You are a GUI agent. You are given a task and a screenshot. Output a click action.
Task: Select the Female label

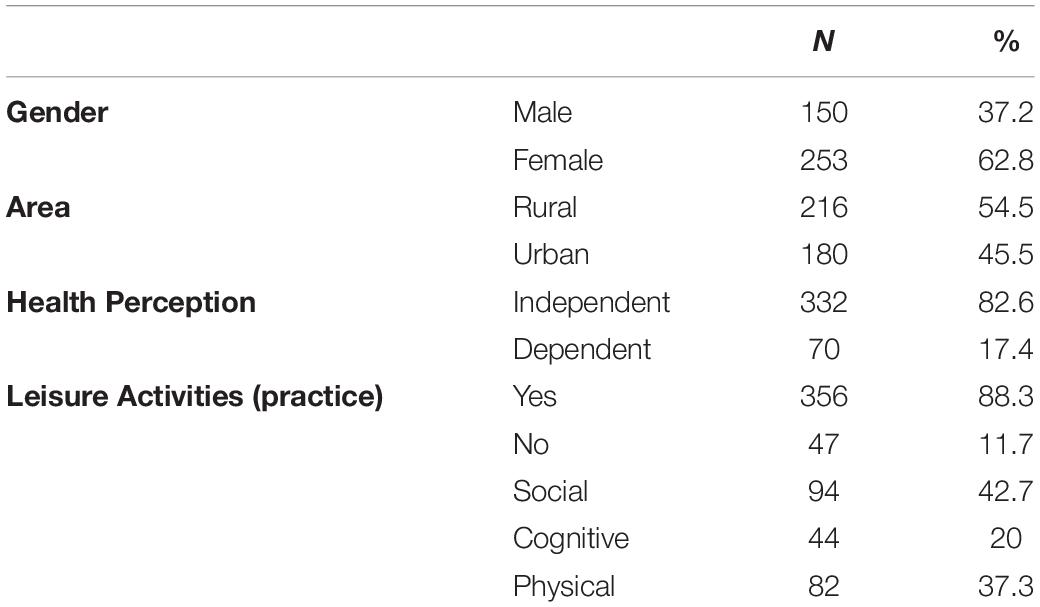pyautogui.click(x=558, y=160)
